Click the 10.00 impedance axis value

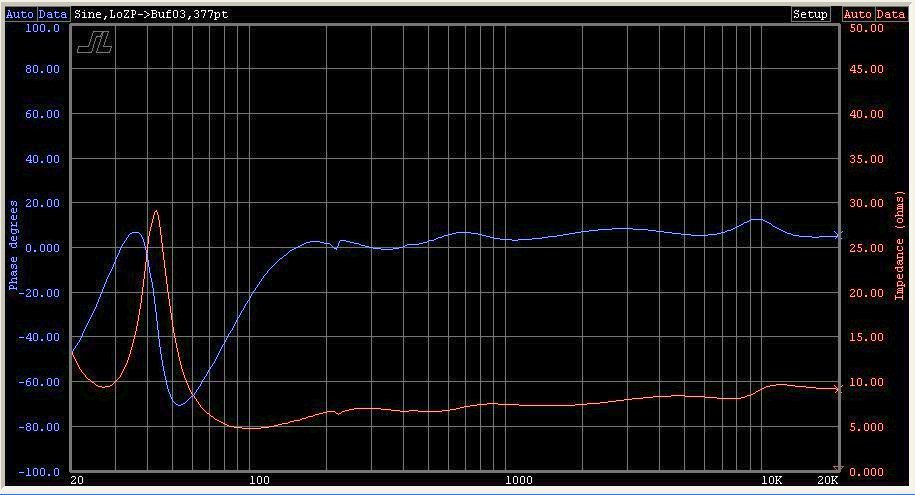point(867,382)
